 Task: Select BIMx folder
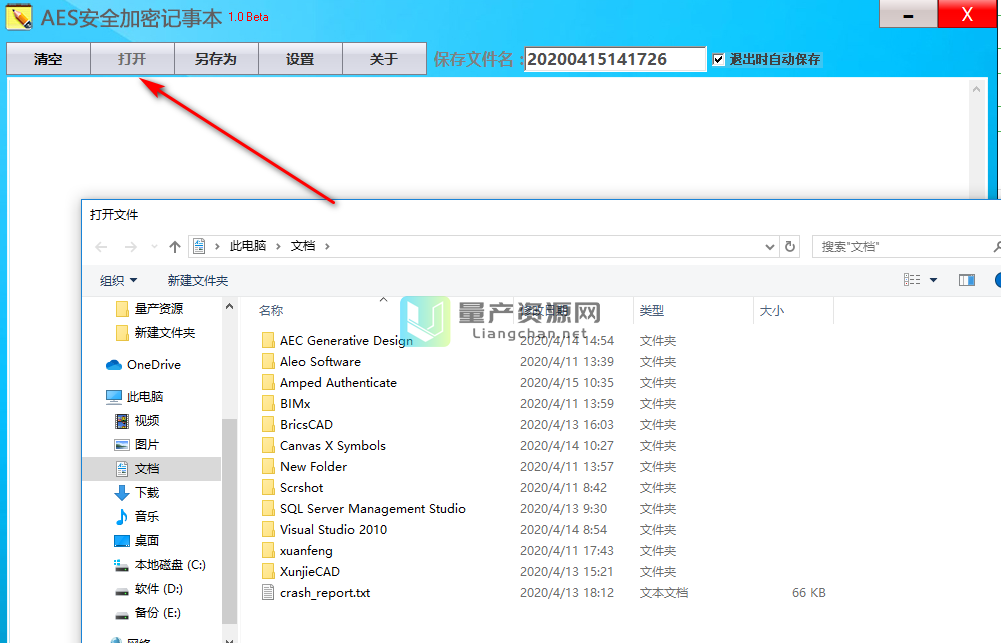tap(295, 404)
